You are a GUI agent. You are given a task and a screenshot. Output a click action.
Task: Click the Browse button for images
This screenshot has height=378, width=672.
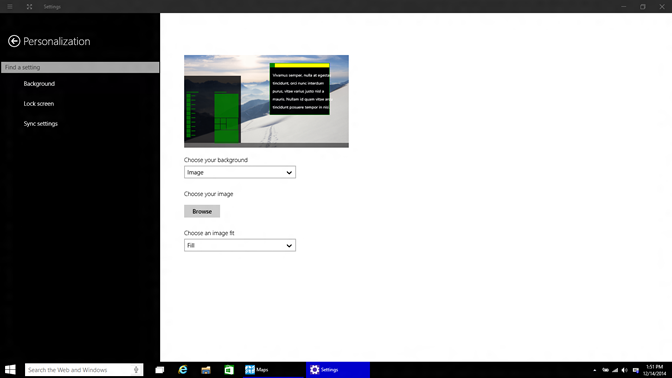click(202, 211)
